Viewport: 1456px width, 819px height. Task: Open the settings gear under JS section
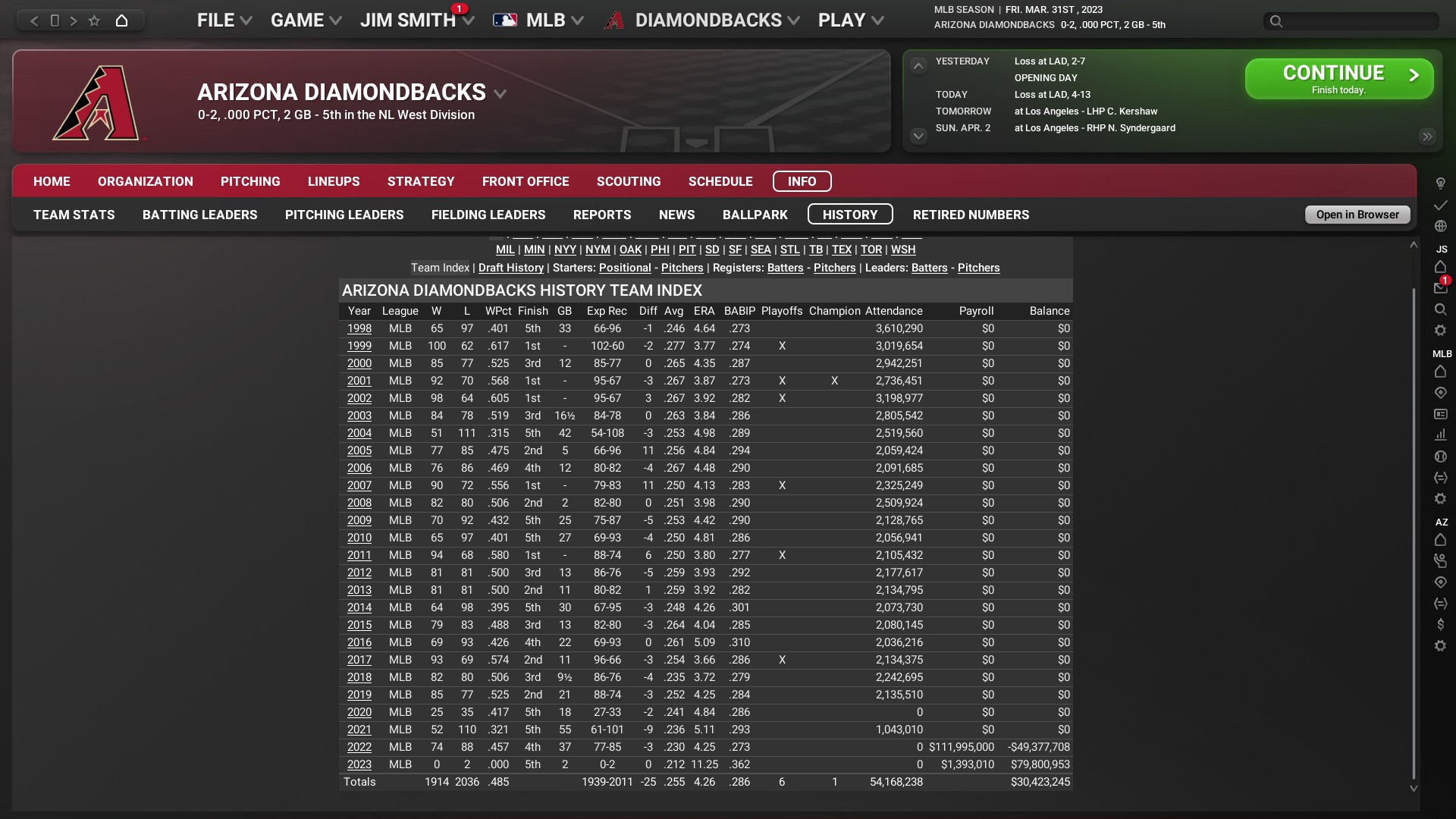1441,331
